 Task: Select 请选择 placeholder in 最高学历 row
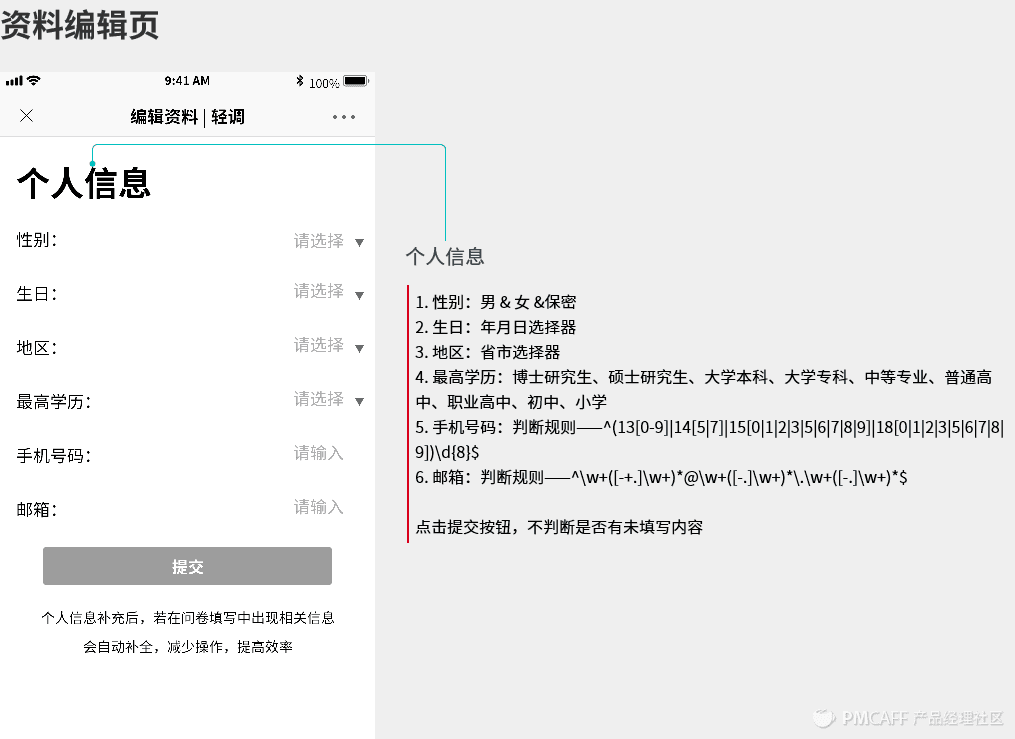click(318, 399)
